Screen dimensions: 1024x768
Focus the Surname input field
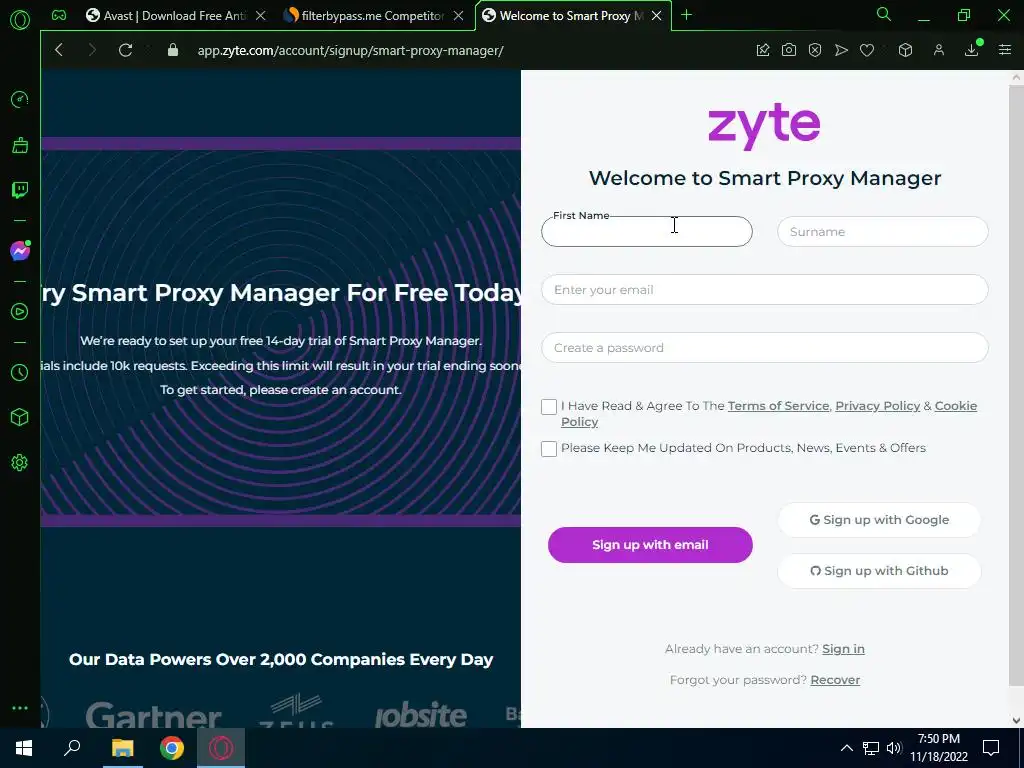882,231
